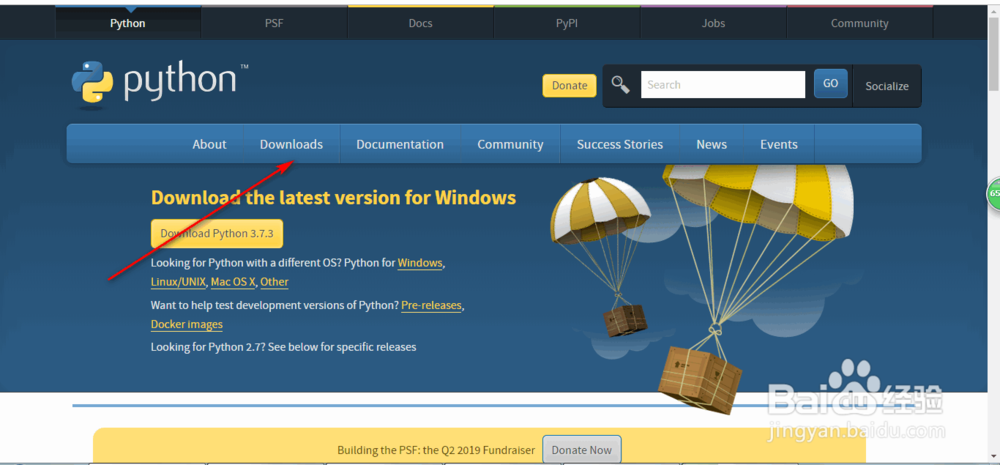The width and height of the screenshot is (1000, 465).
Task: Switch to the PSF tab
Action: 274,23
